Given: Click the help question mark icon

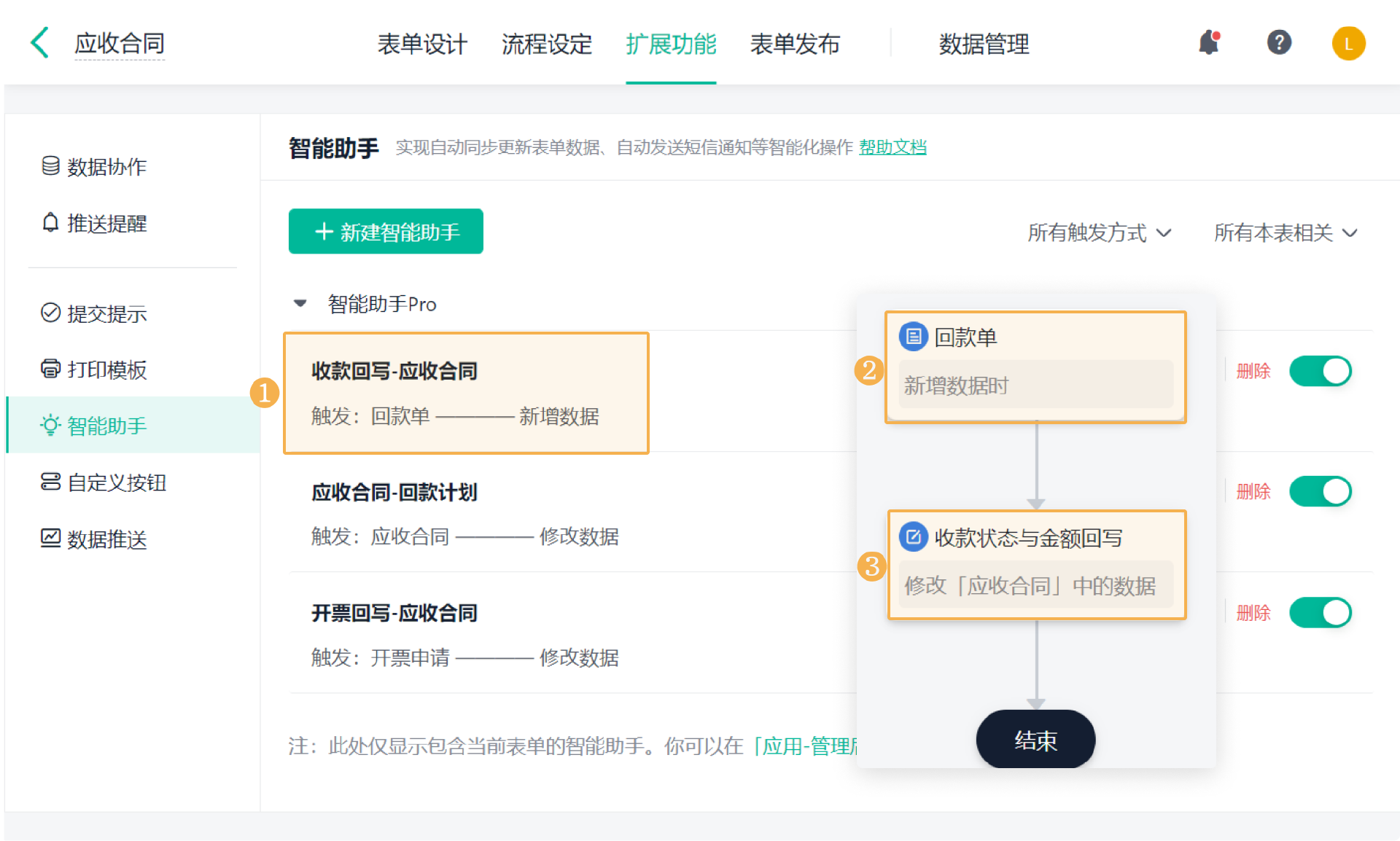Looking at the screenshot, I should (x=1279, y=42).
